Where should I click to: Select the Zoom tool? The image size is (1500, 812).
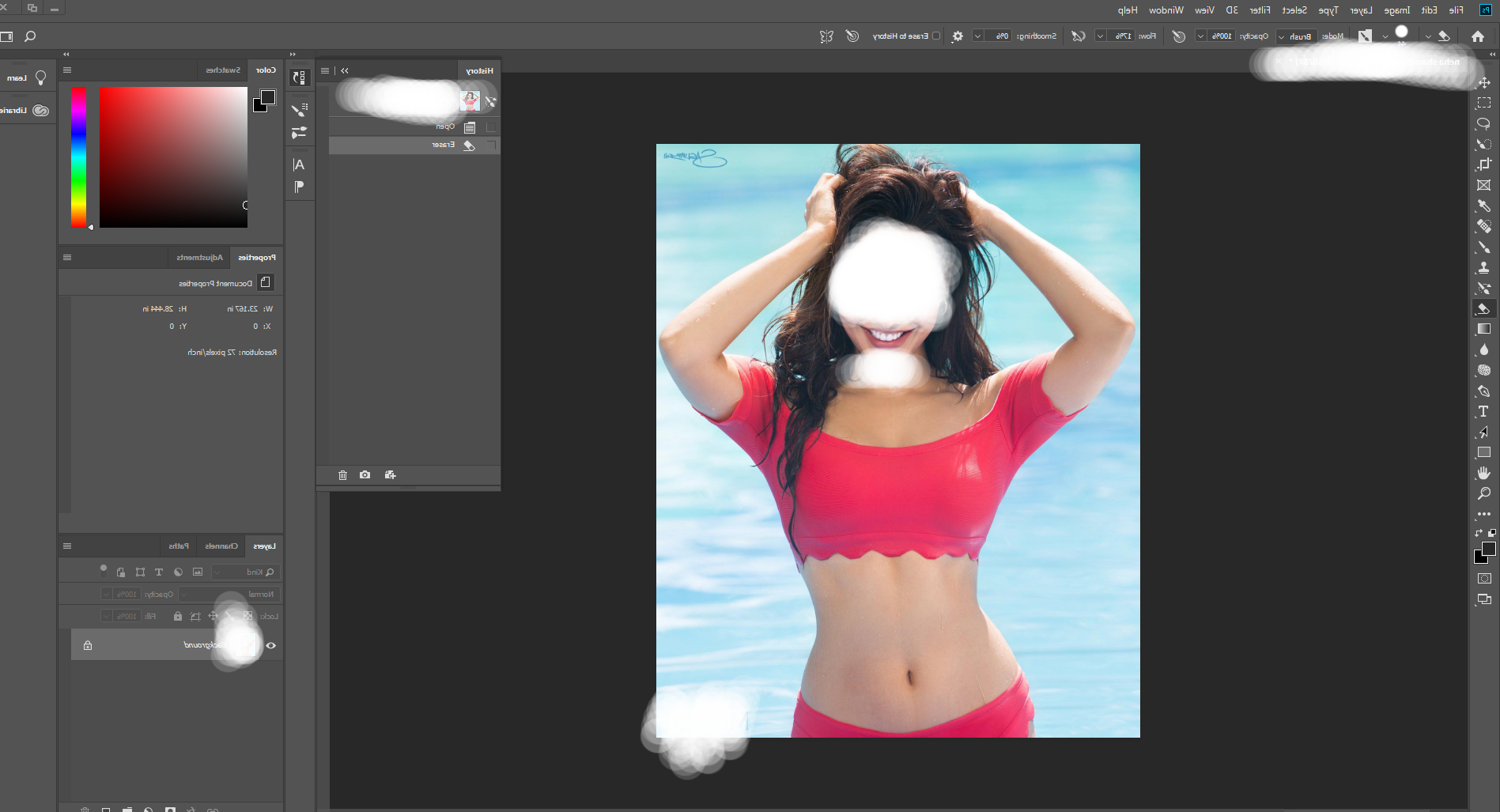click(1484, 493)
